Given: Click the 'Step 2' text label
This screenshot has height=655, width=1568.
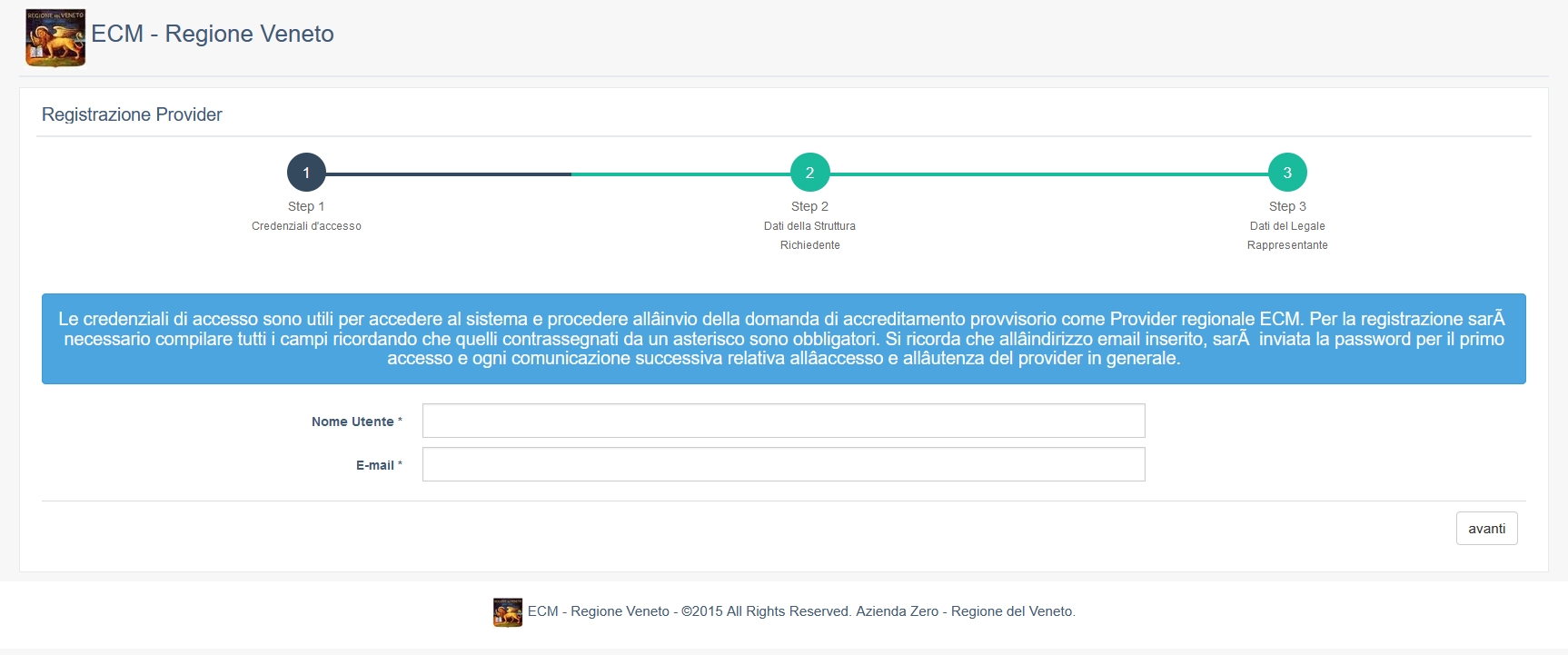Looking at the screenshot, I should pos(809,206).
